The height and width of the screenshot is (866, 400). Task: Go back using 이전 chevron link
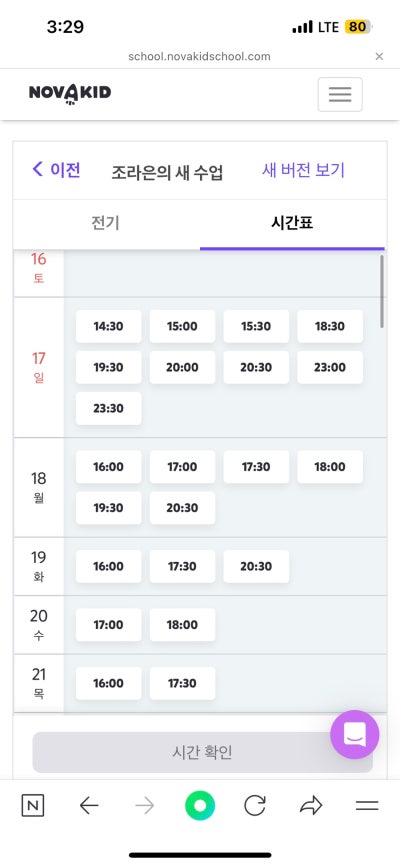coord(56,170)
